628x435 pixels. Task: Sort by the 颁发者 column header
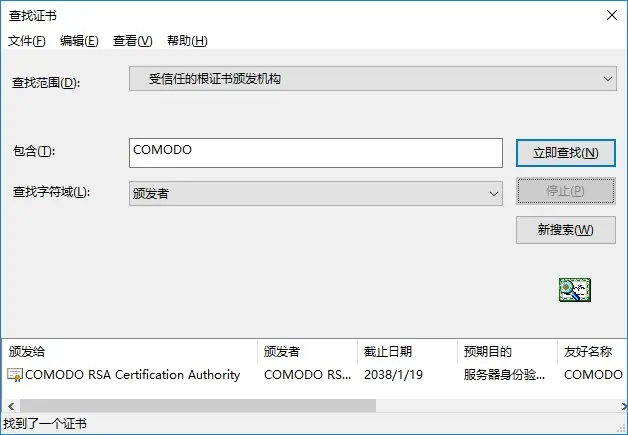point(307,352)
